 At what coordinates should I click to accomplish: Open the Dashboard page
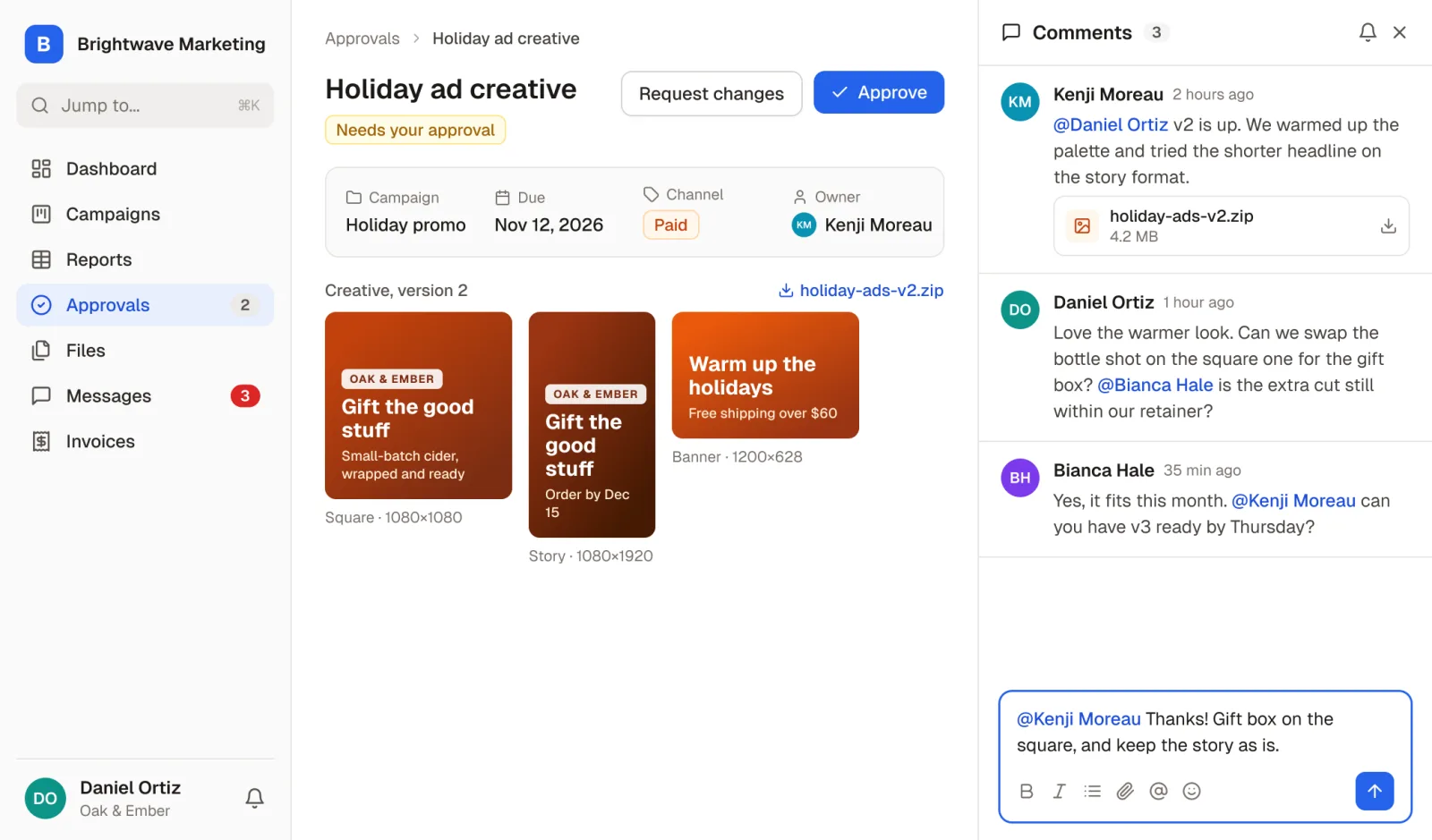(145, 169)
